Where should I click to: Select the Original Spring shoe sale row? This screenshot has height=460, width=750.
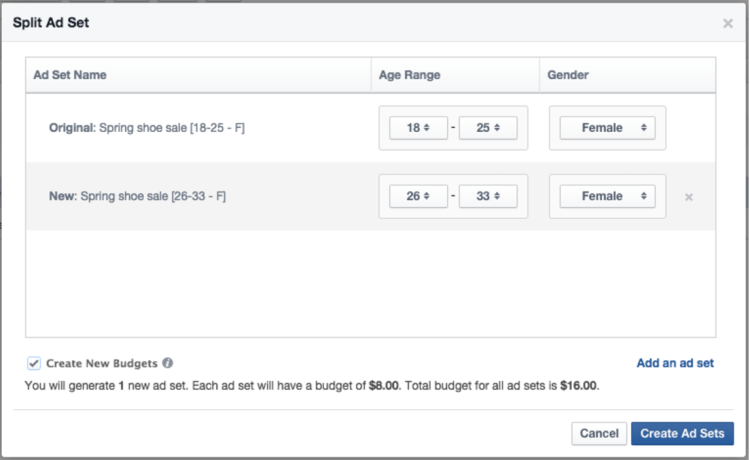(x=147, y=128)
